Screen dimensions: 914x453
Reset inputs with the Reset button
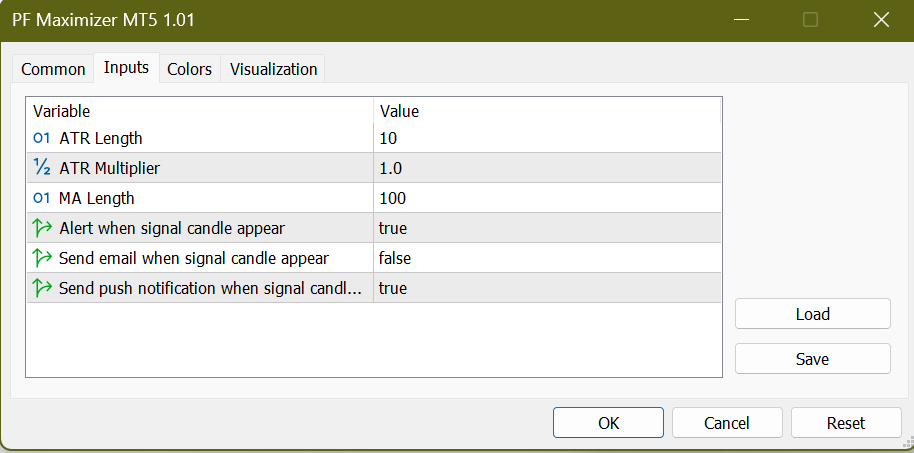846,423
